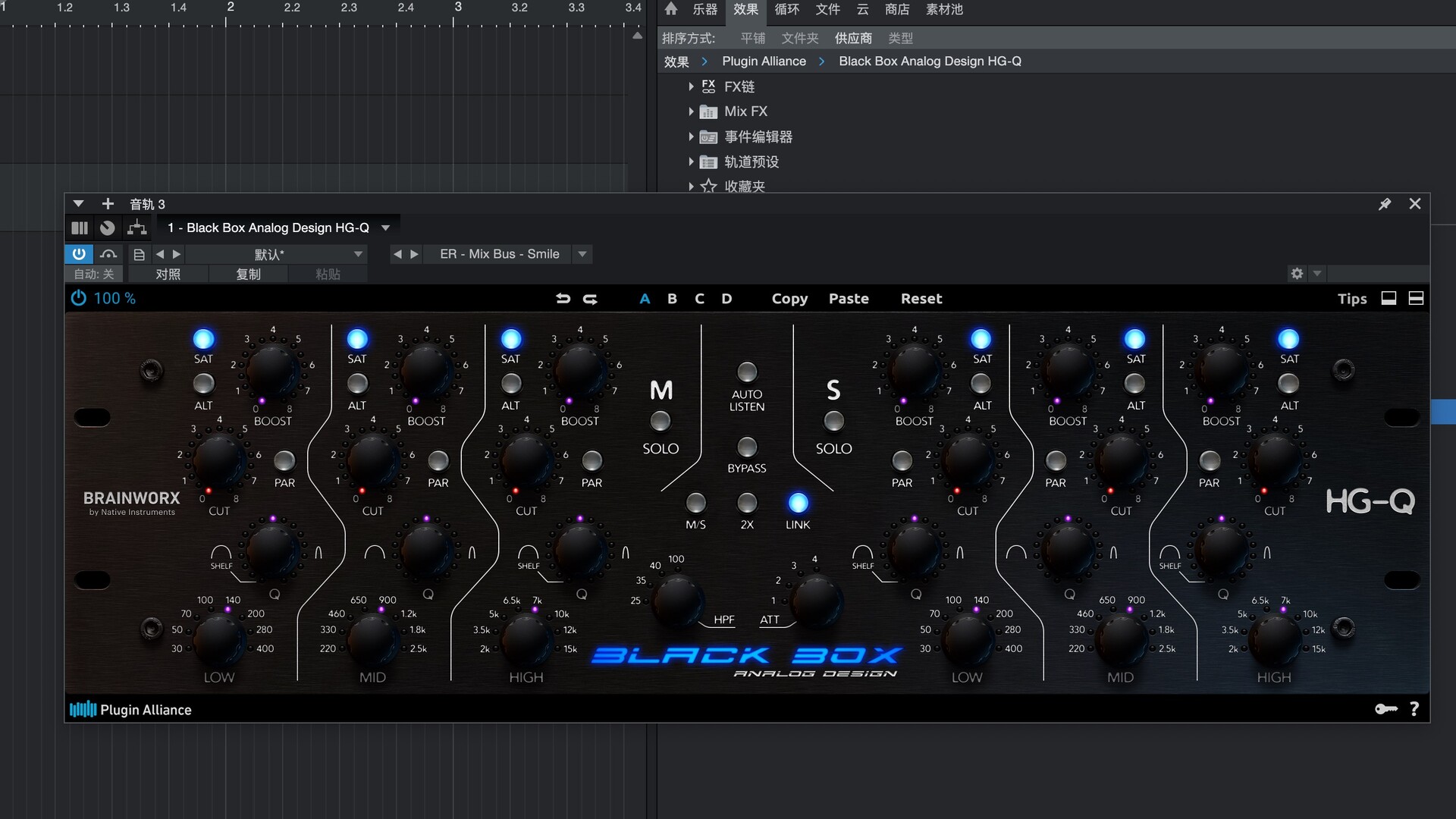Sort by 供应商
This screenshot has width=1456, height=819.
point(853,38)
